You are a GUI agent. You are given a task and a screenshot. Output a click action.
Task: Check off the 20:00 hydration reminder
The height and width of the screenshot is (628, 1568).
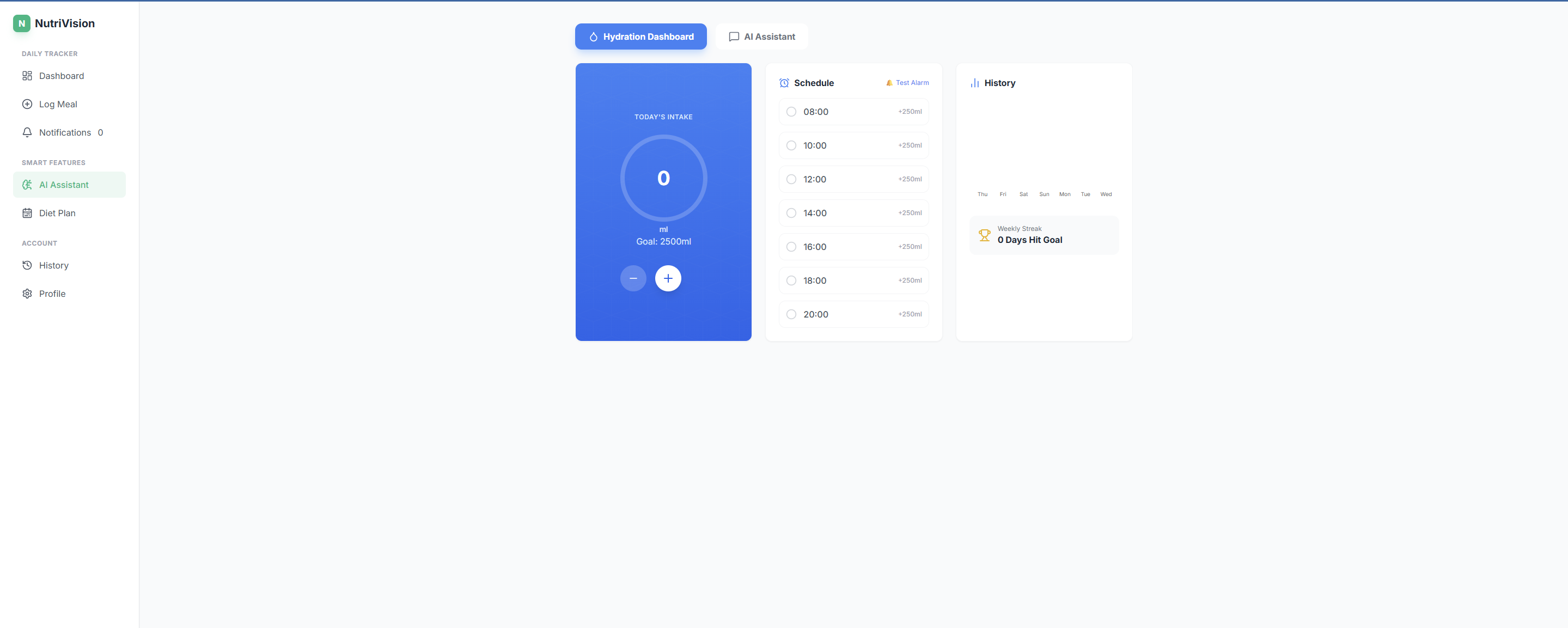791,314
